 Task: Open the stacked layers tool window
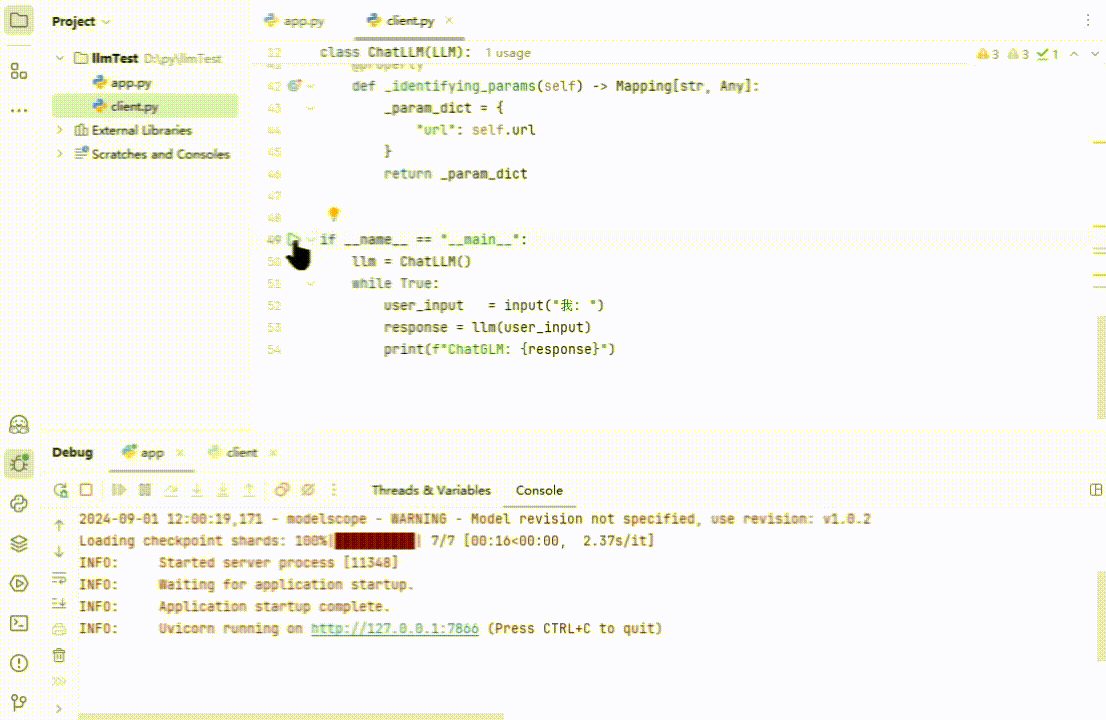pos(19,543)
